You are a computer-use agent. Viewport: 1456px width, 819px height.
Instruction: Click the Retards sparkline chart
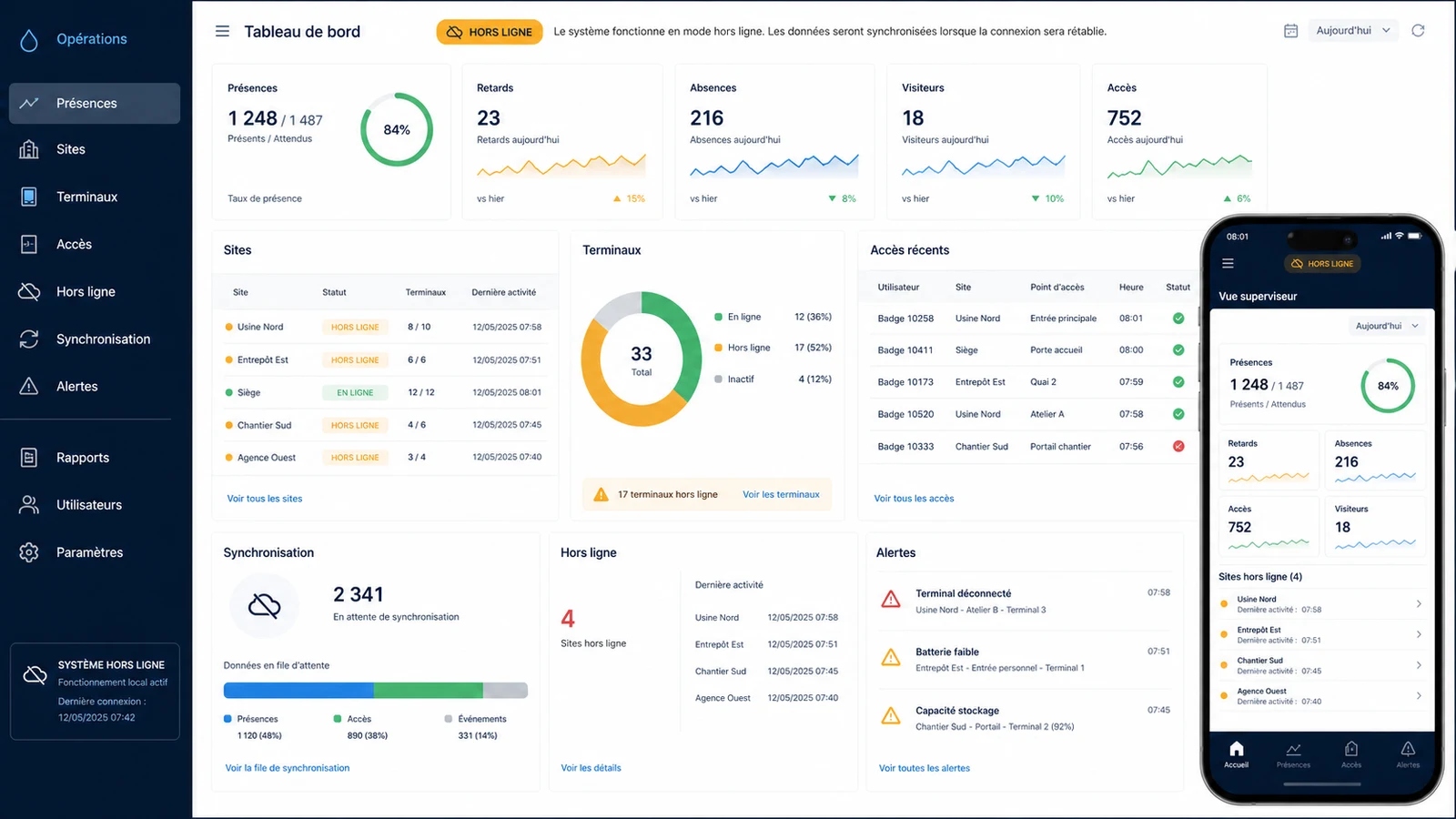[561, 166]
